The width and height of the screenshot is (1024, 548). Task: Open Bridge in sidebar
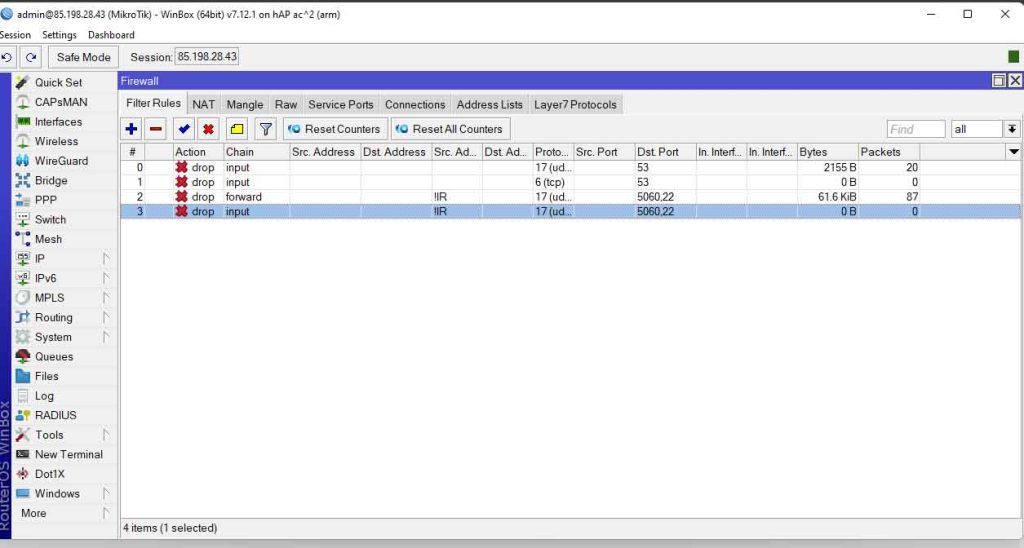[51, 180]
